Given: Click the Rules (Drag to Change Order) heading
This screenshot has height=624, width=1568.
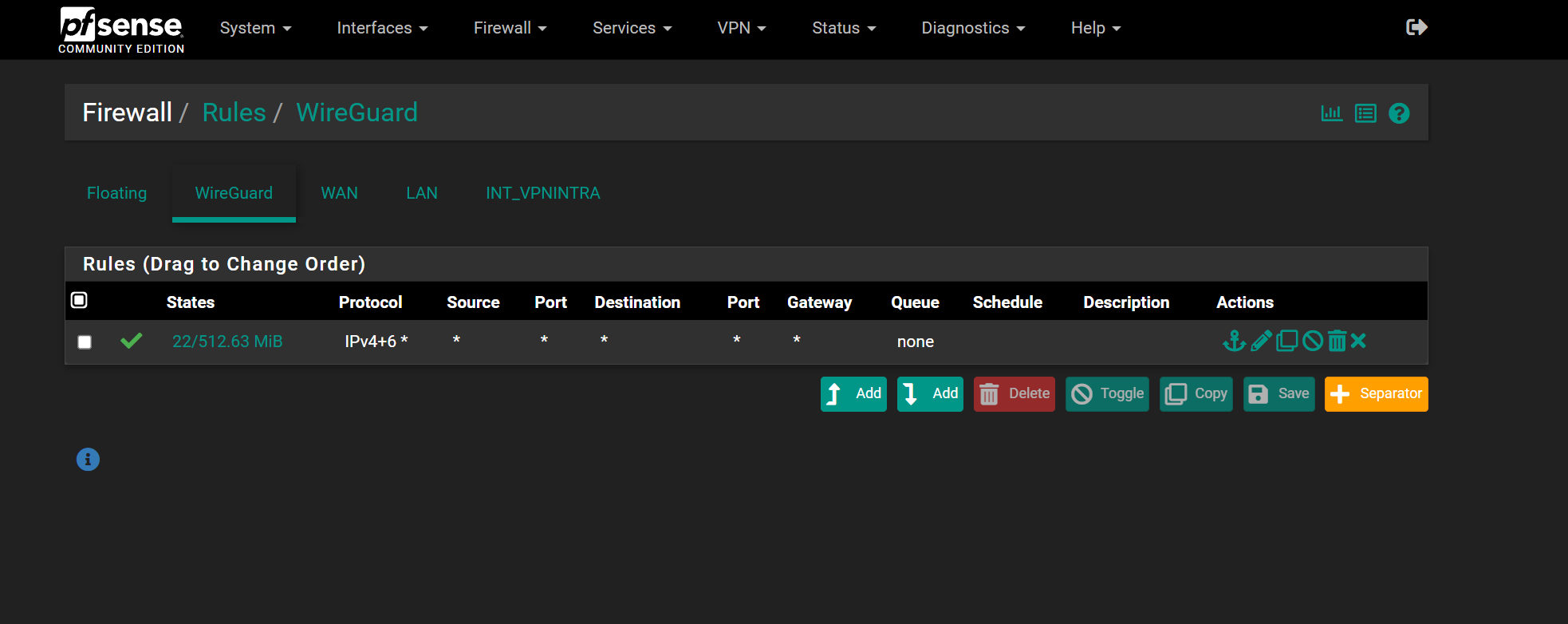Looking at the screenshot, I should (224, 264).
